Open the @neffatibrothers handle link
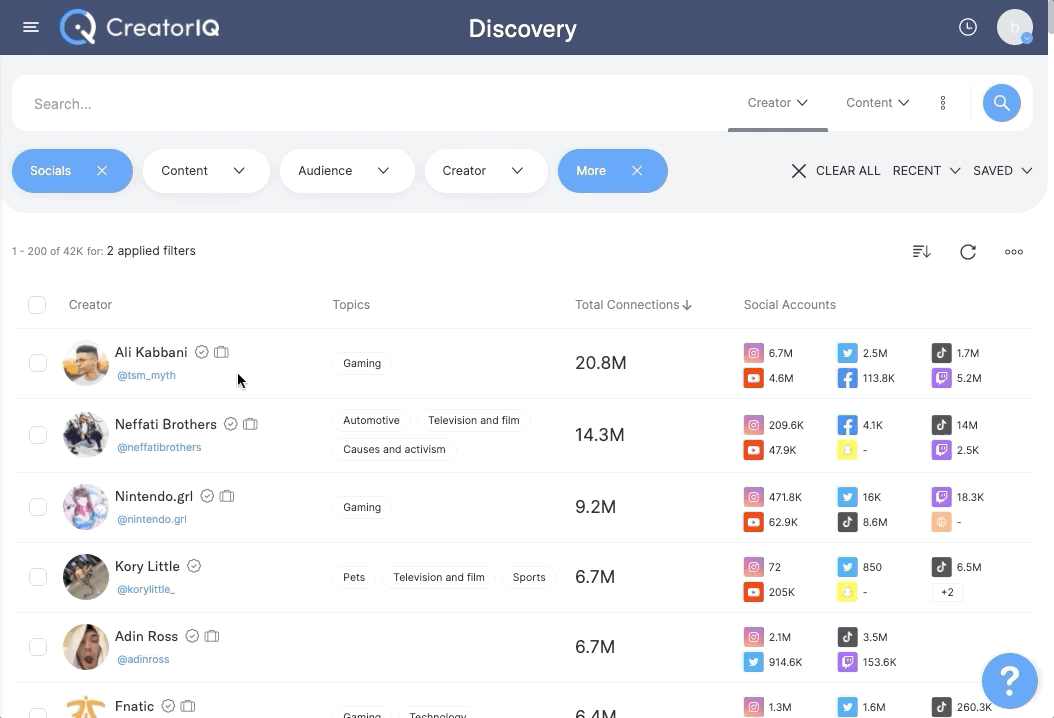1054x718 pixels. [x=159, y=447]
